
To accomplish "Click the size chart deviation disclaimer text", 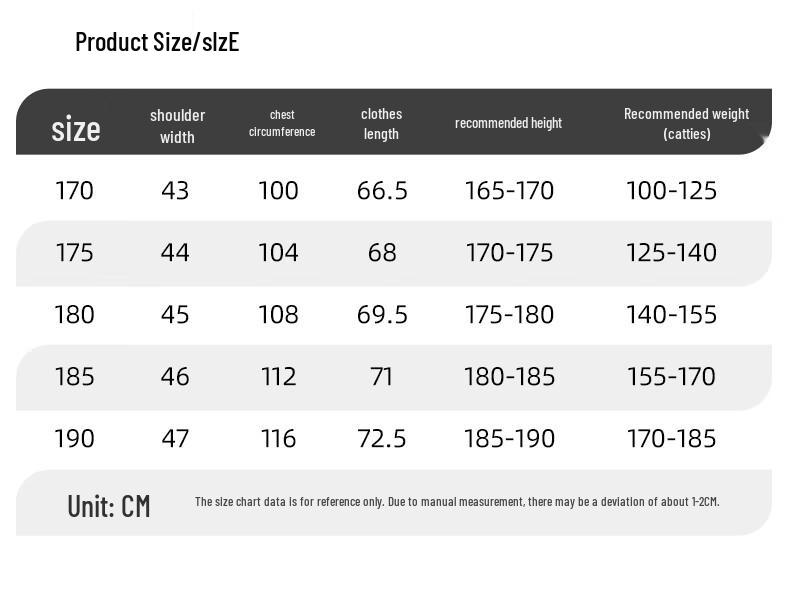I will (457, 501).
